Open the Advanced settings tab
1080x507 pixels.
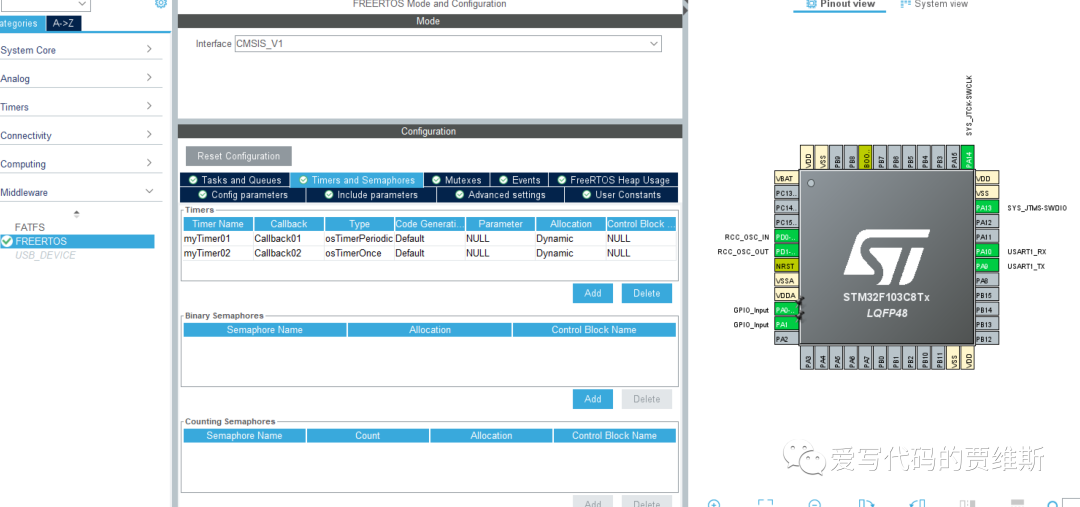500,195
